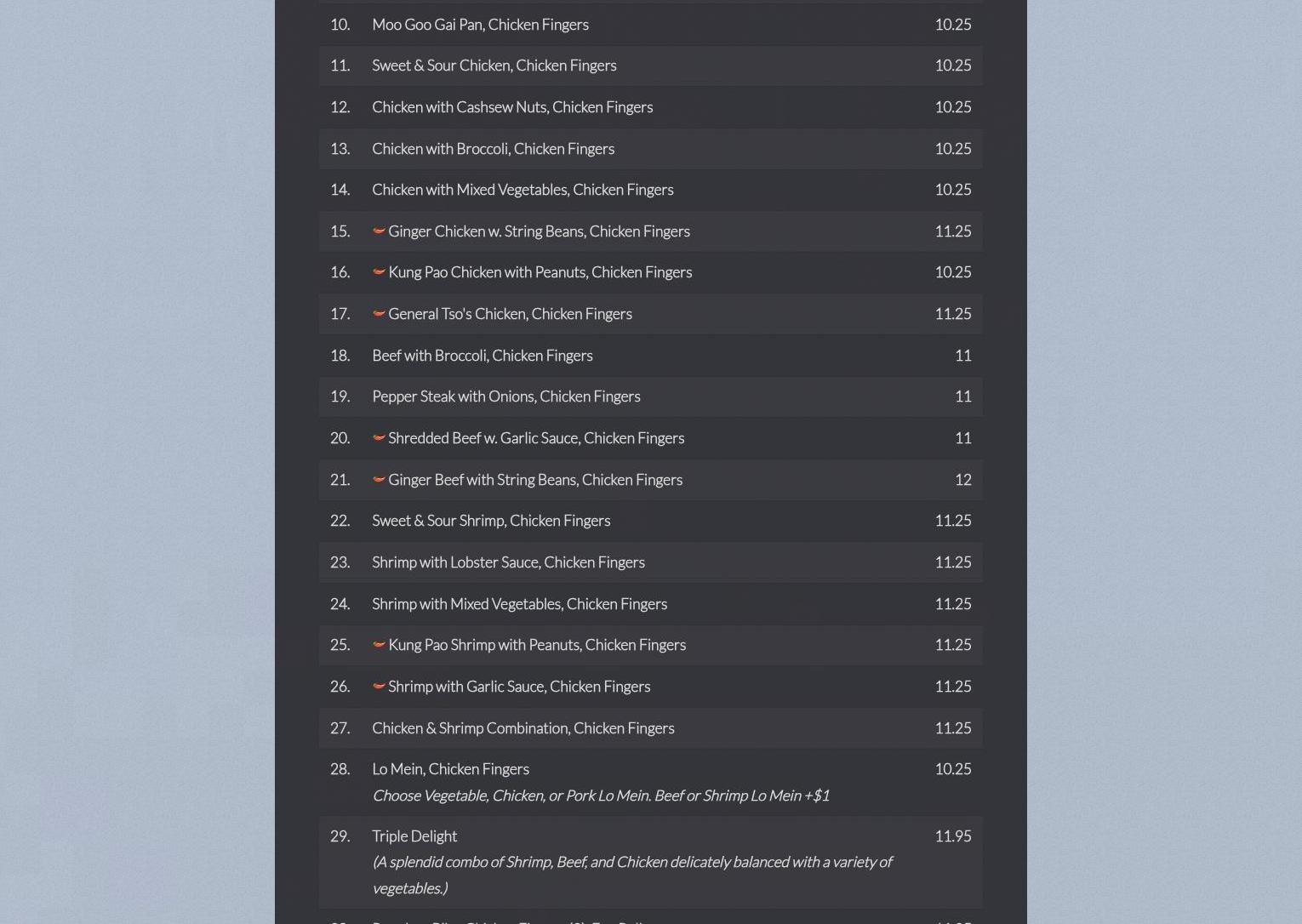Viewport: 1302px width, 924px height.
Task: Pick Chicken with Broccoli, Chicken Fingers
Action: [493, 149]
